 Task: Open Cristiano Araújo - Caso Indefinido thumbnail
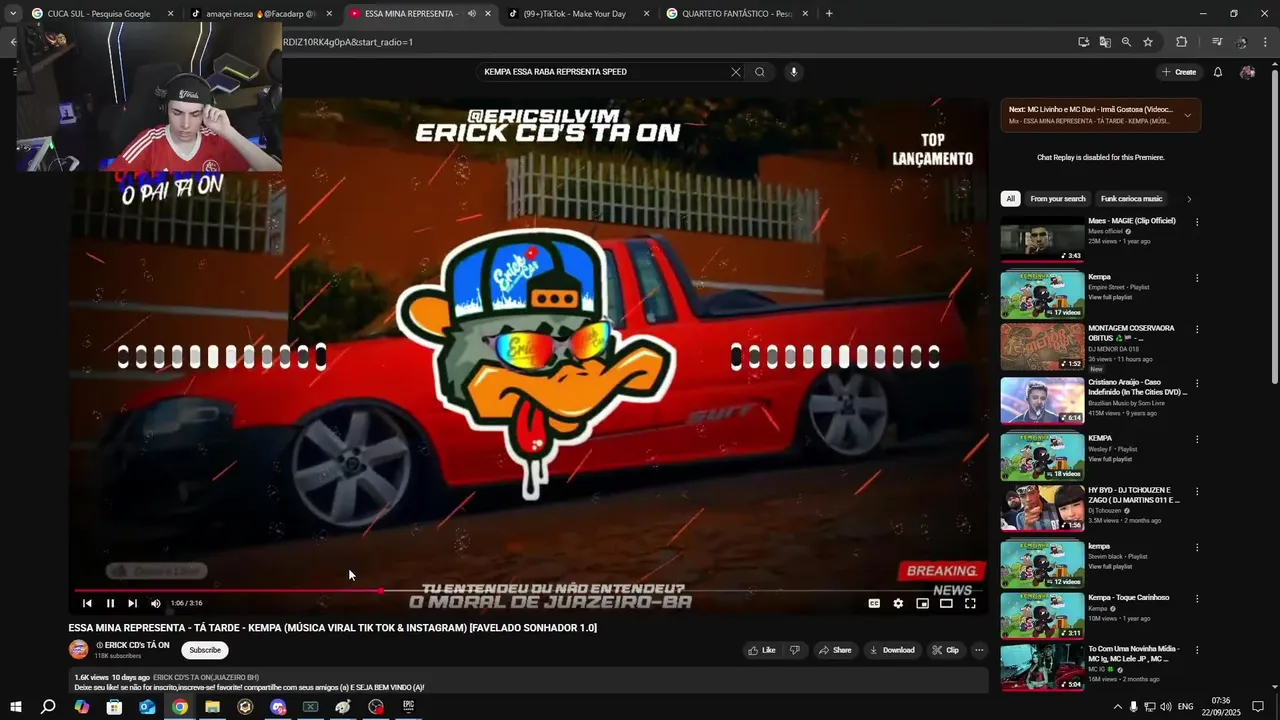1042,401
